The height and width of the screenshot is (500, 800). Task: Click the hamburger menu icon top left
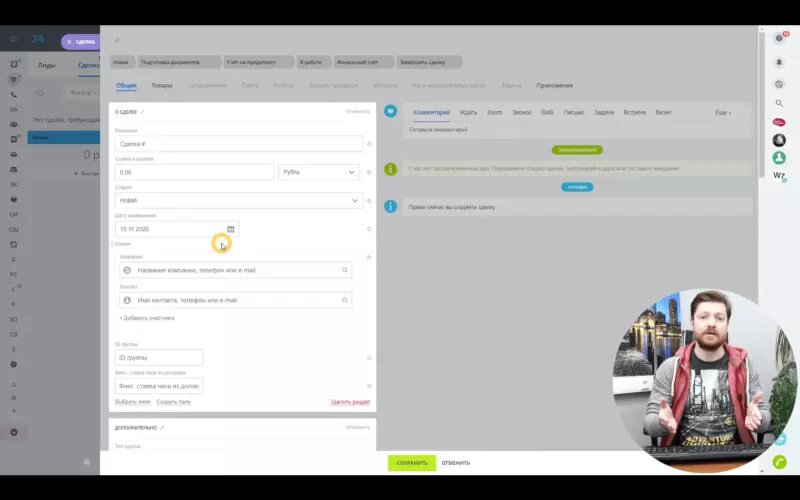(x=14, y=39)
